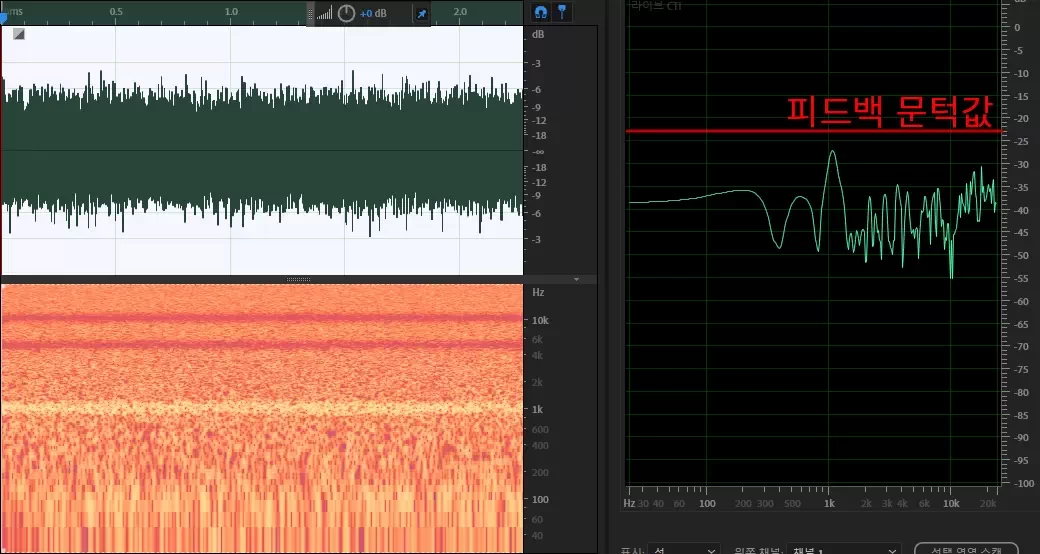The height and width of the screenshot is (554, 1040).
Task: Click the playhead marker on the timeline
Action: (3, 17)
